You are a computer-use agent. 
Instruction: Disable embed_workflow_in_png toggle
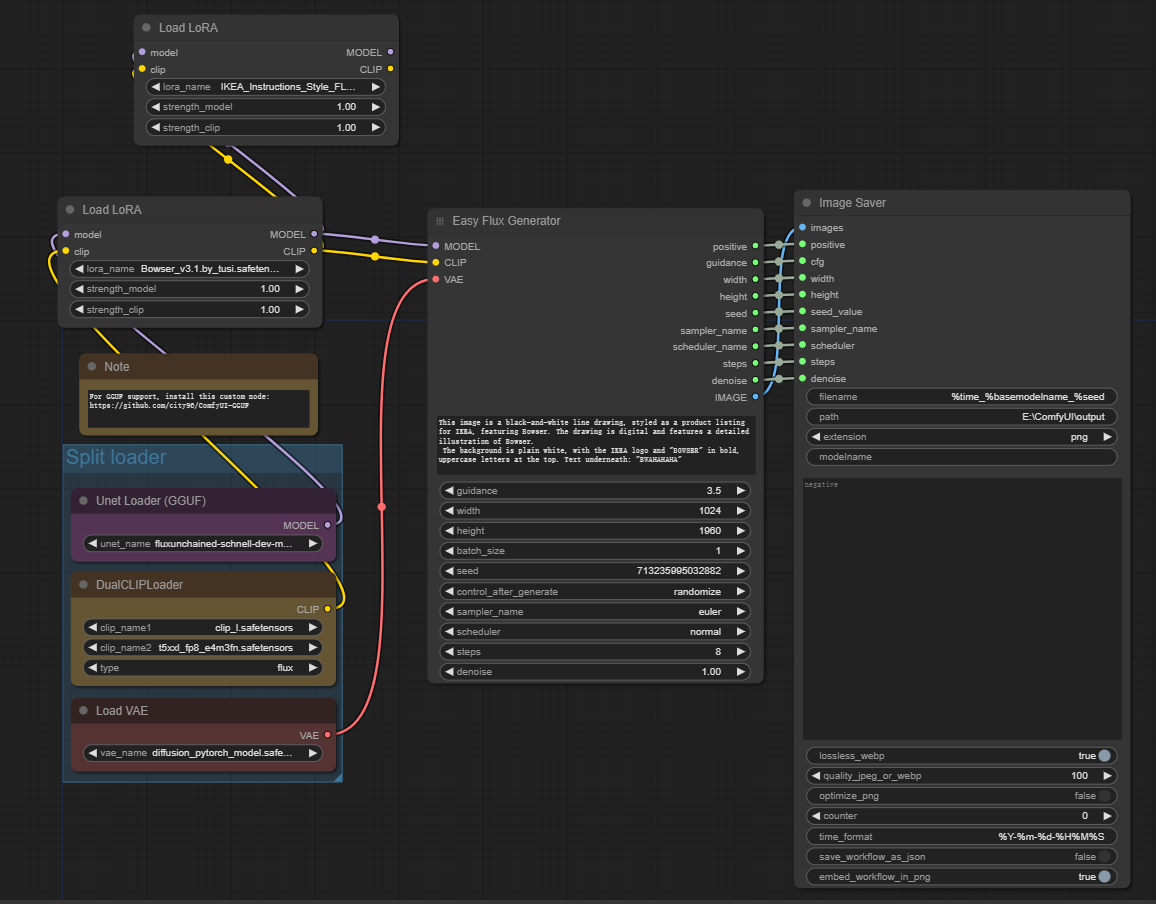[1104, 877]
